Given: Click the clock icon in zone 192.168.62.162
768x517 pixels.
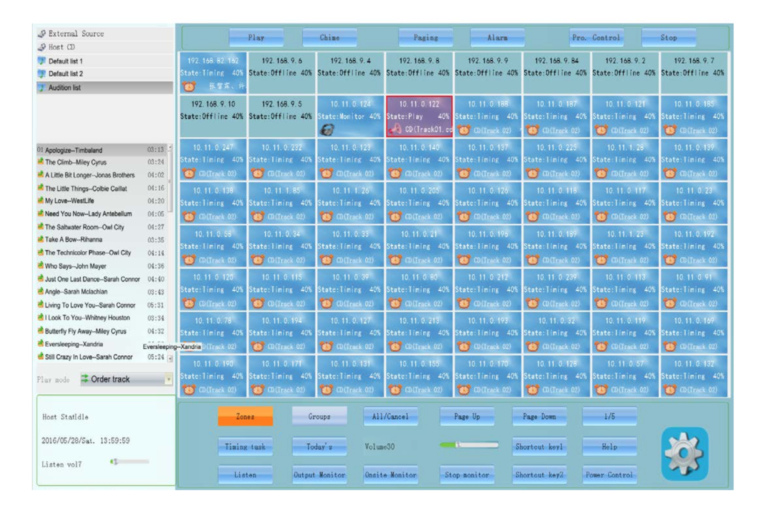Looking at the screenshot, I should pos(189,87).
